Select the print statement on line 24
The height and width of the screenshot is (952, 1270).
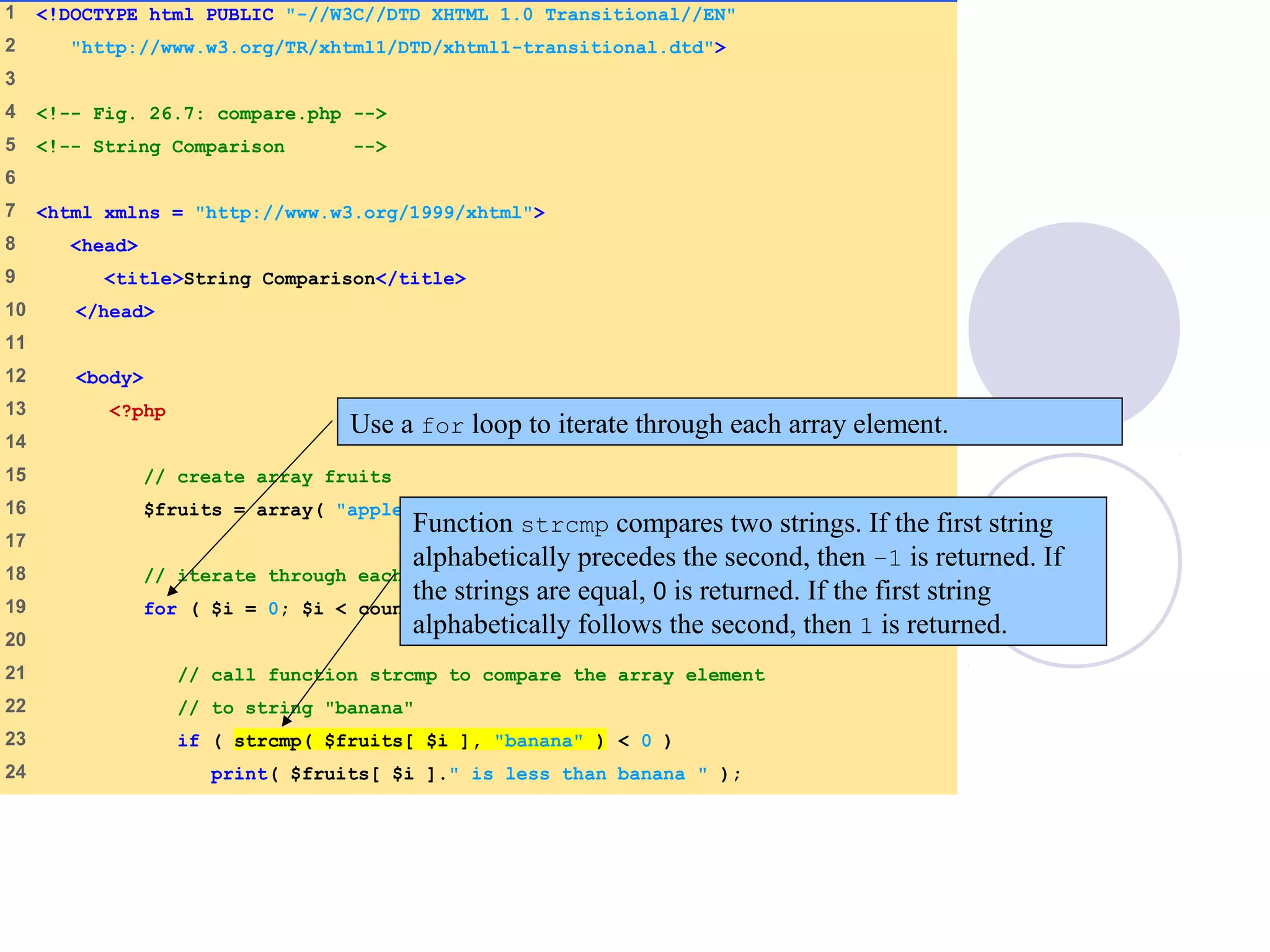476,774
